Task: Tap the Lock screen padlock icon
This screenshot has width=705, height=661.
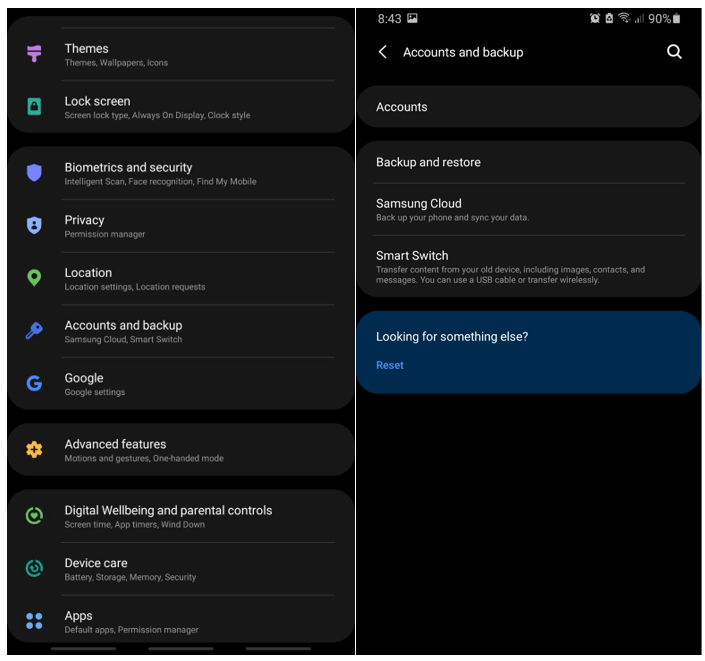Action: click(x=34, y=107)
